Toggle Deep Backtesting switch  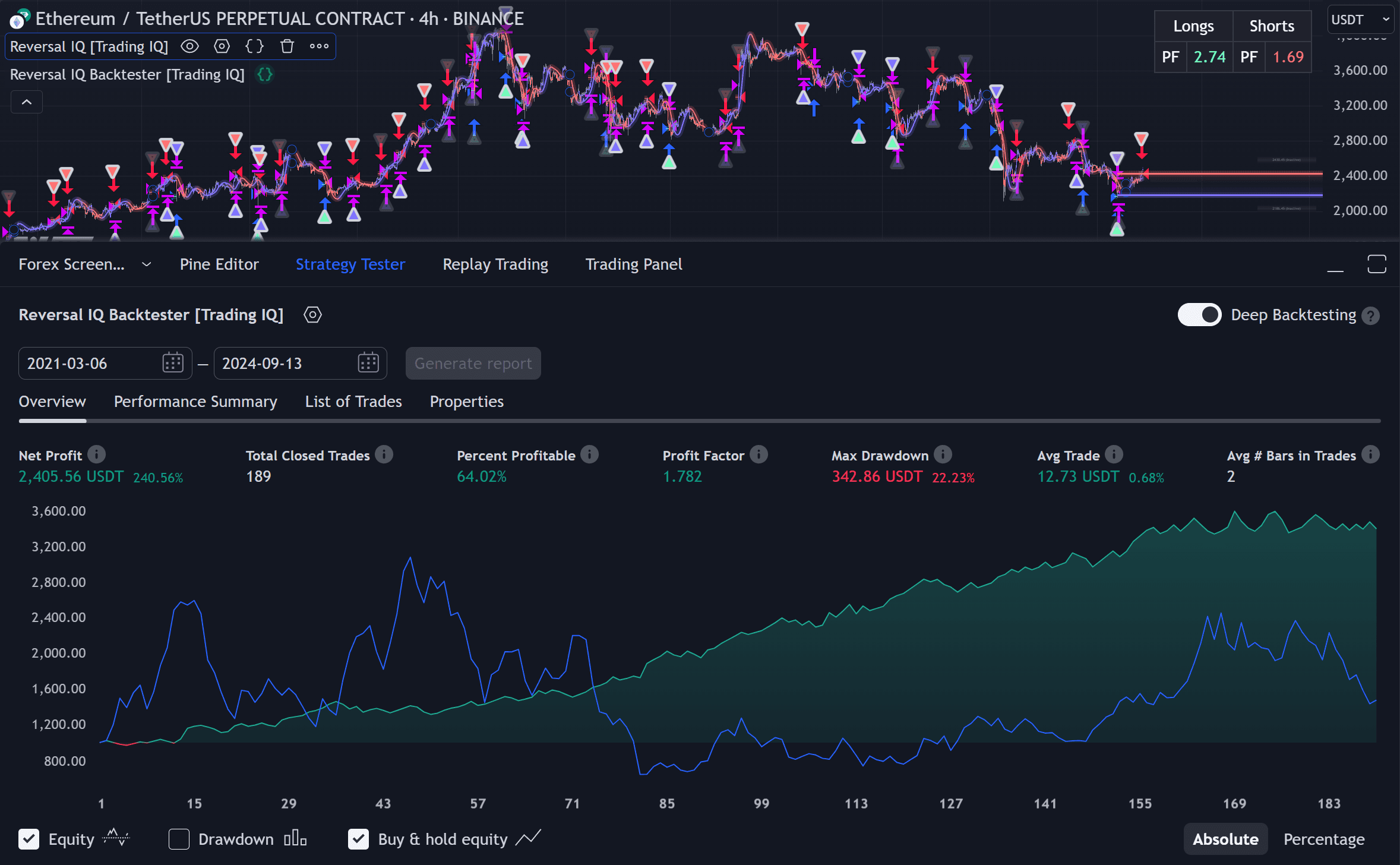[1199, 315]
